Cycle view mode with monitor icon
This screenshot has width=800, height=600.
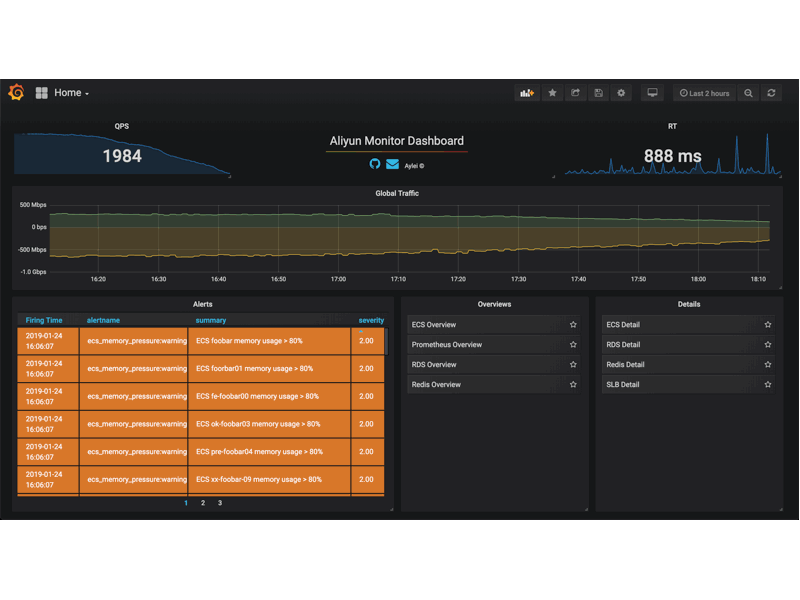coord(652,93)
